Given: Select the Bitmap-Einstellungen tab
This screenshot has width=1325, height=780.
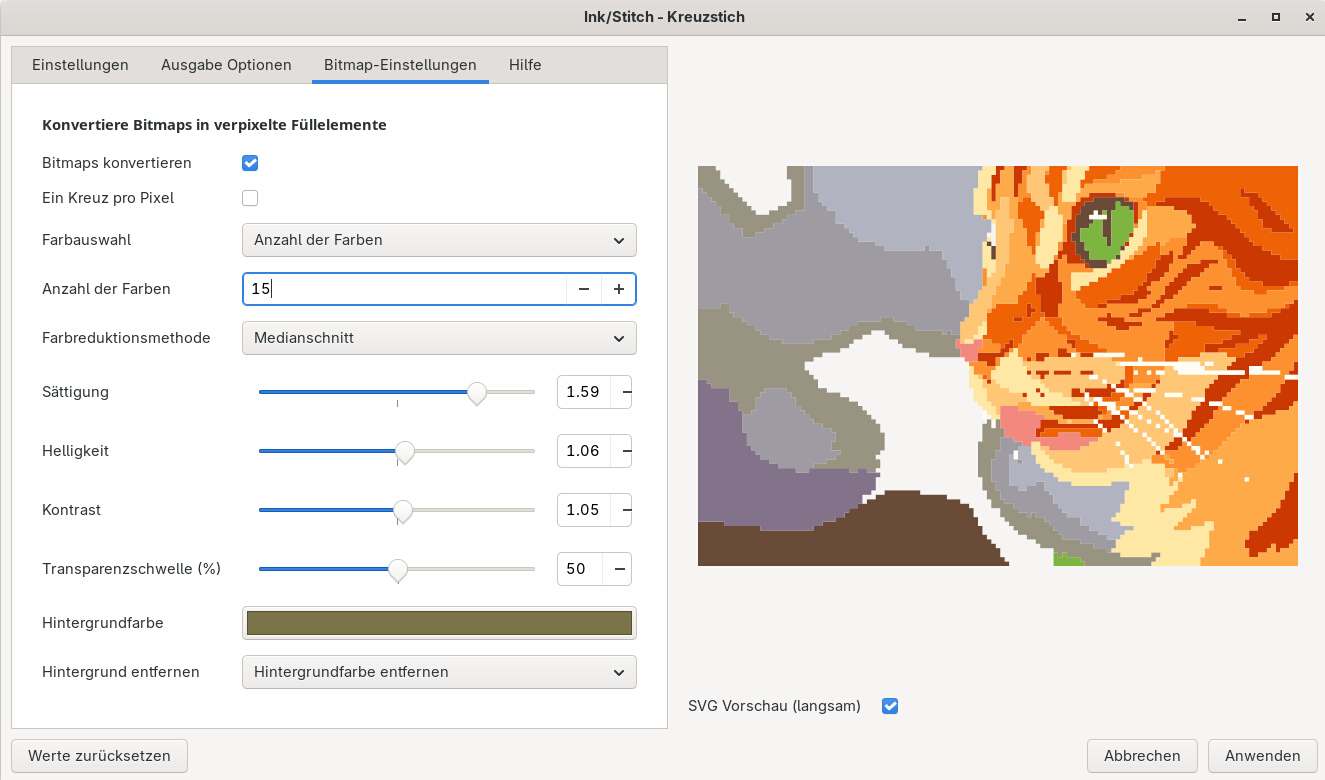Looking at the screenshot, I should [x=400, y=65].
